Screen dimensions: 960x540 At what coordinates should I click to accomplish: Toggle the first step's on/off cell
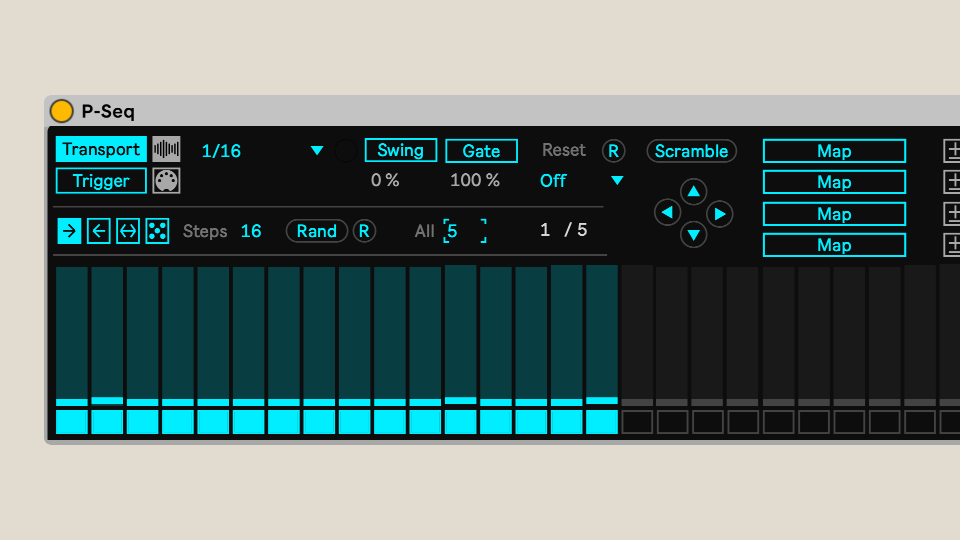[x=71, y=421]
